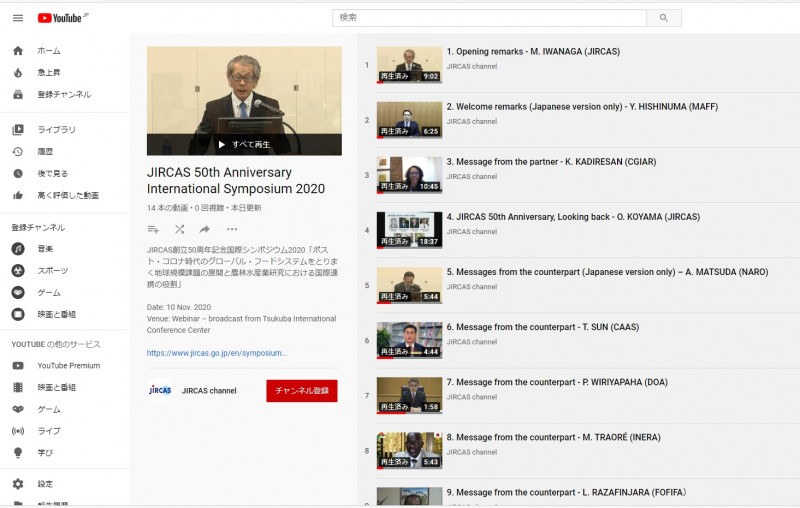Viewport: 800px width, 508px height.
Task: Open title 7. Message WIRIYAPAHA (DOA)
Action: 557,382
